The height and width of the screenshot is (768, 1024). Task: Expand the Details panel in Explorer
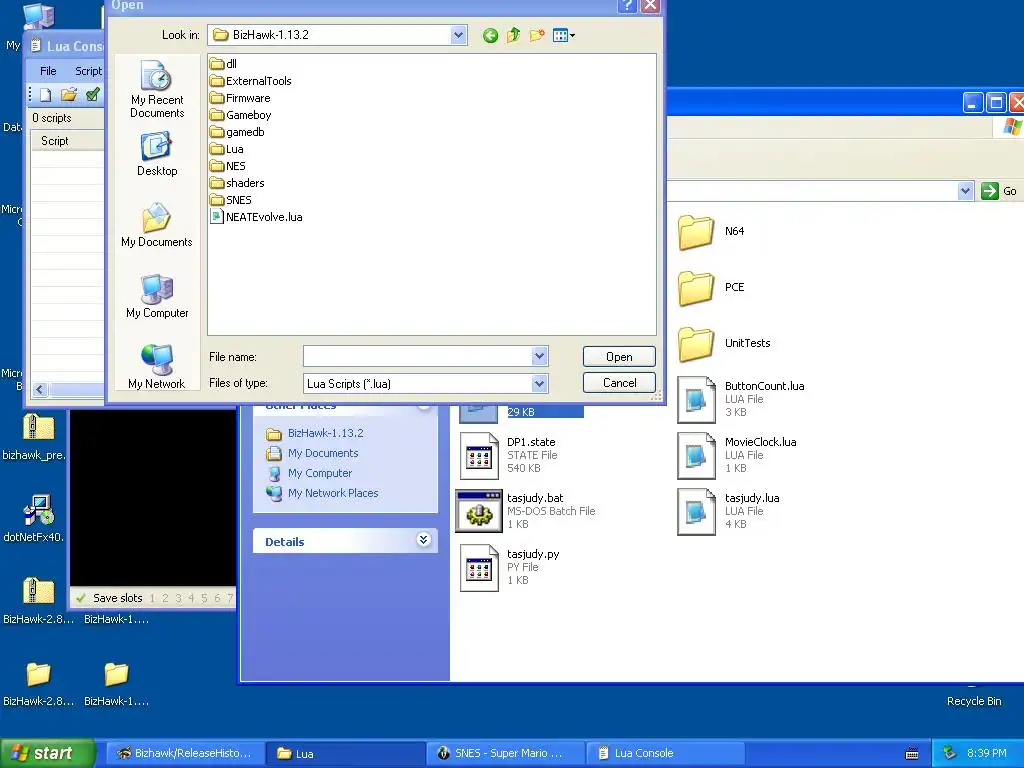423,540
